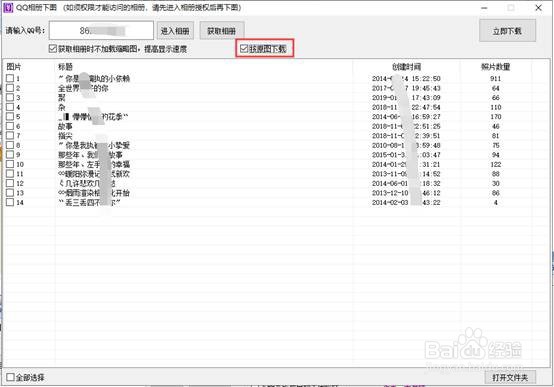554x387 pixels.
Task: Check the box for album row 11
Action: pos(10,174)
